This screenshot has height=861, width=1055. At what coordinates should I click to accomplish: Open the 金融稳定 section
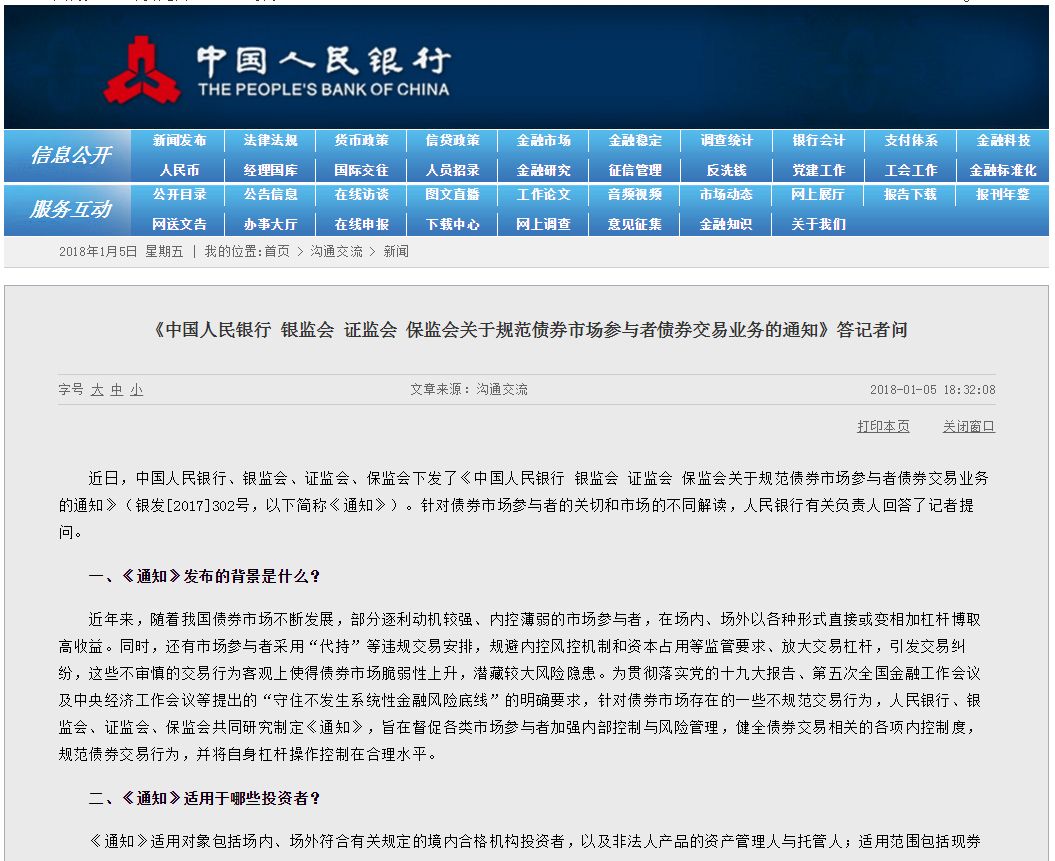[x=635, y=141]
